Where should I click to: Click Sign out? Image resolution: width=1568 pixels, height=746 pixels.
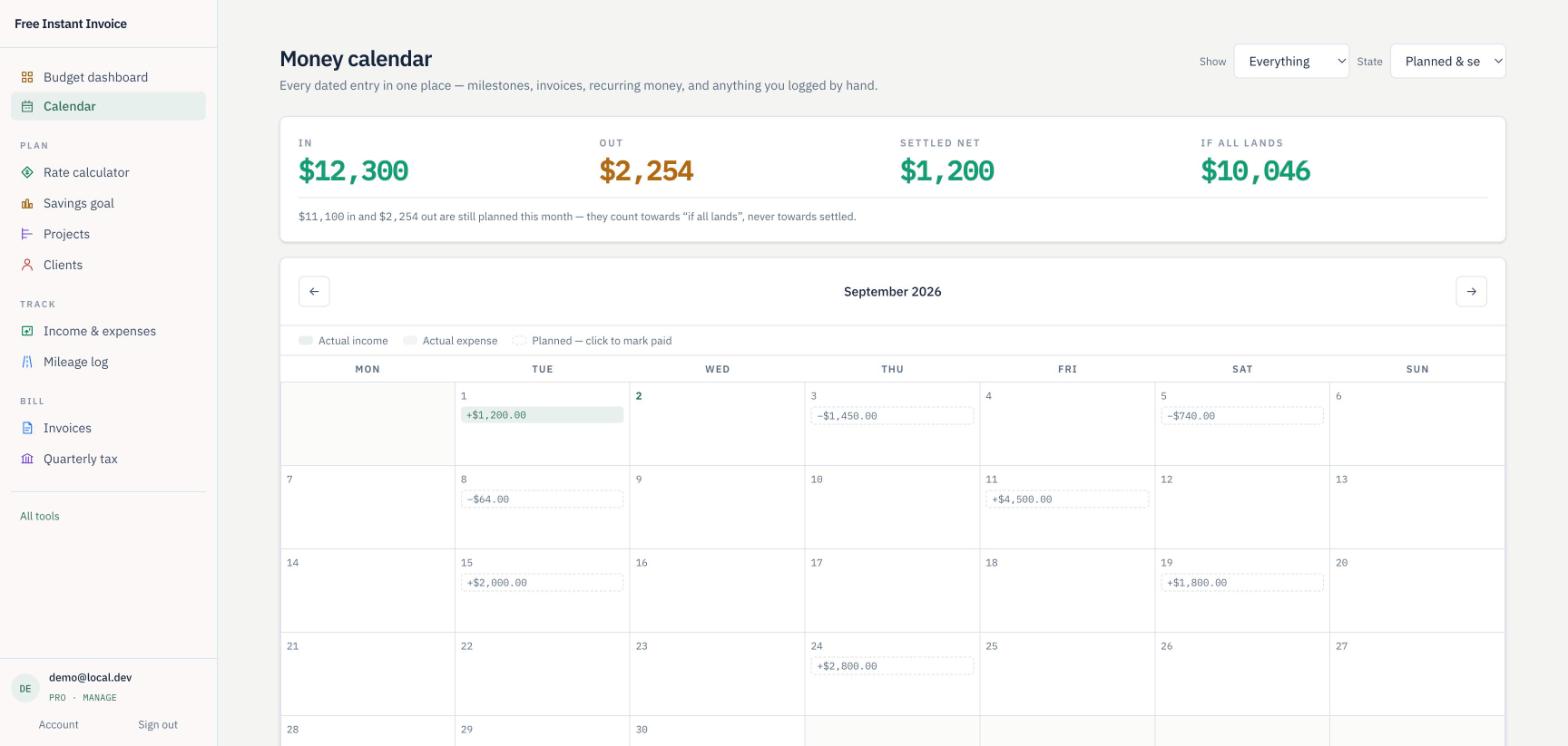coord(158,725)
